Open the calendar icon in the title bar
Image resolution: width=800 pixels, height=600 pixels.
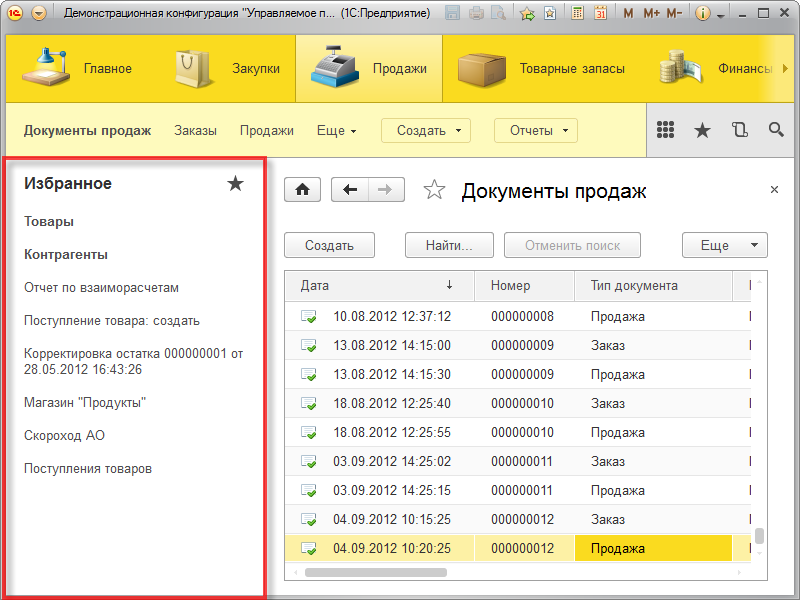point(601,13)
